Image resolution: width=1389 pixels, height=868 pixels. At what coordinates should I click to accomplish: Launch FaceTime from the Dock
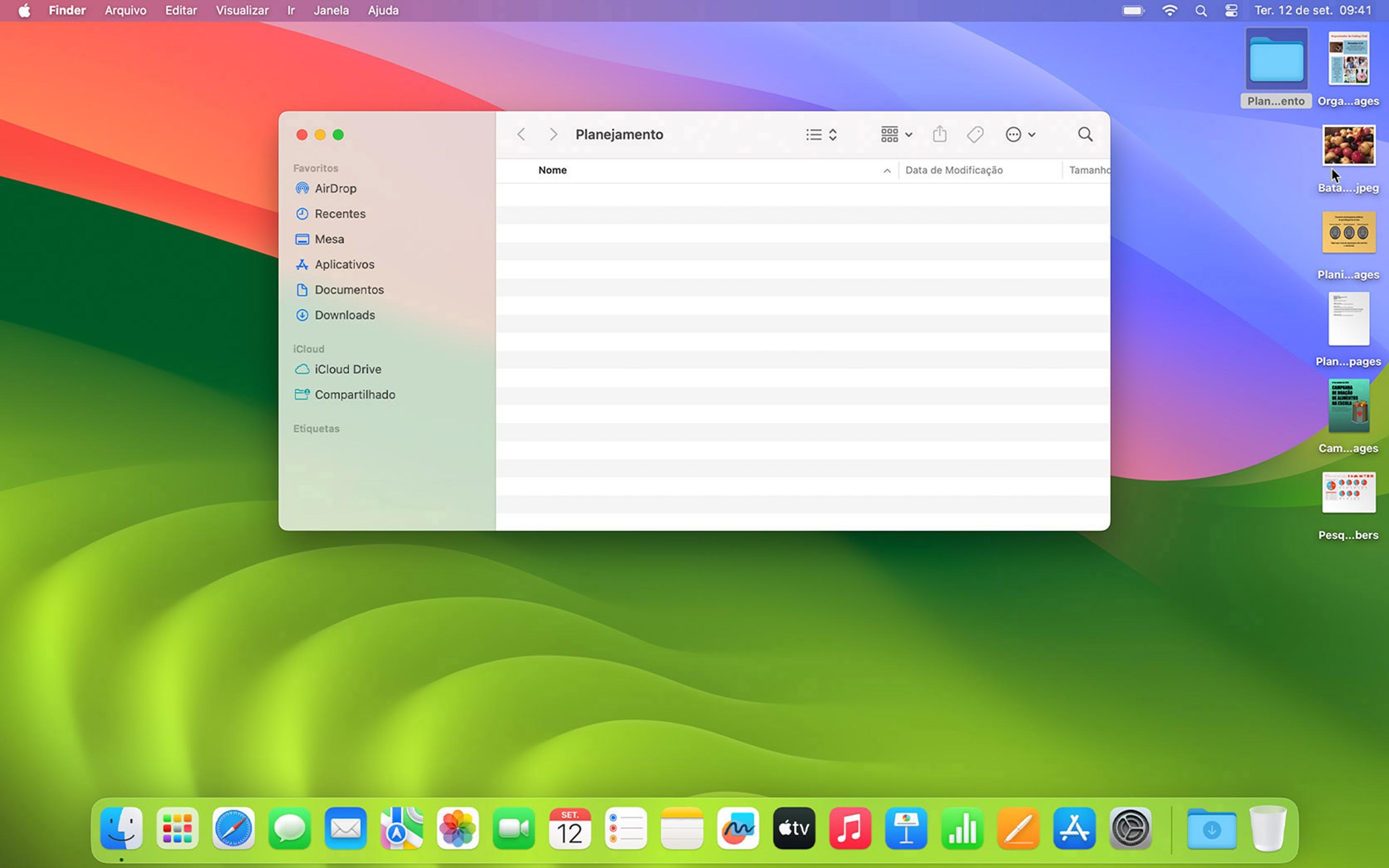[x=514, y=828]
